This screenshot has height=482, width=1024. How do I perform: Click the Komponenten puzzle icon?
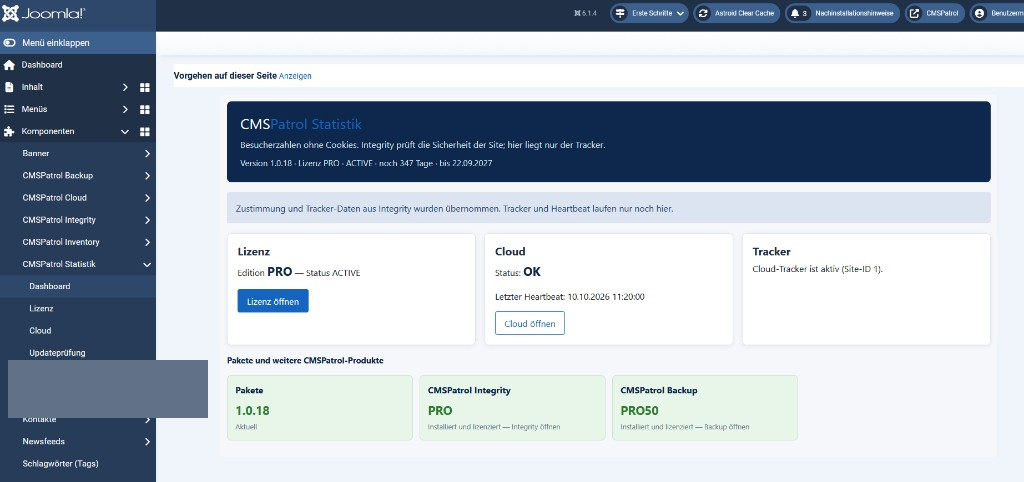point(9,131)
